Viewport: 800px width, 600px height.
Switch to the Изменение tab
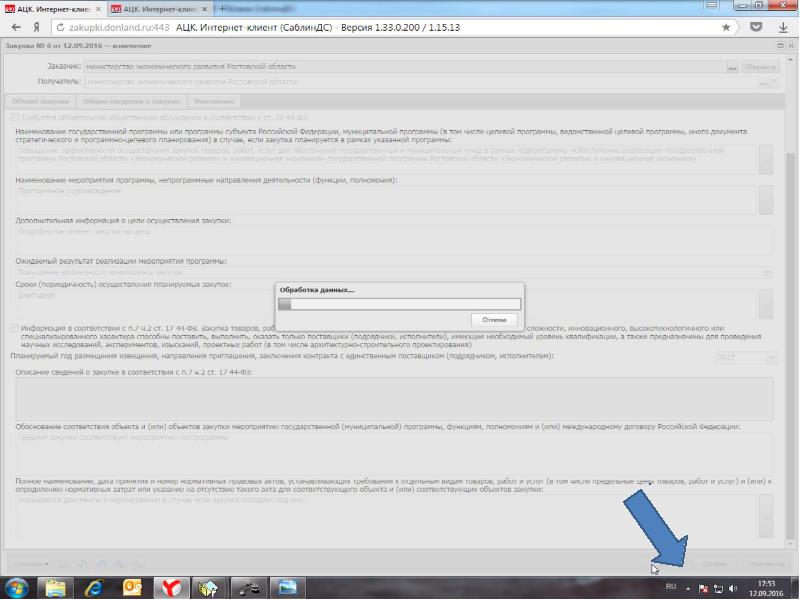point(214,101)
